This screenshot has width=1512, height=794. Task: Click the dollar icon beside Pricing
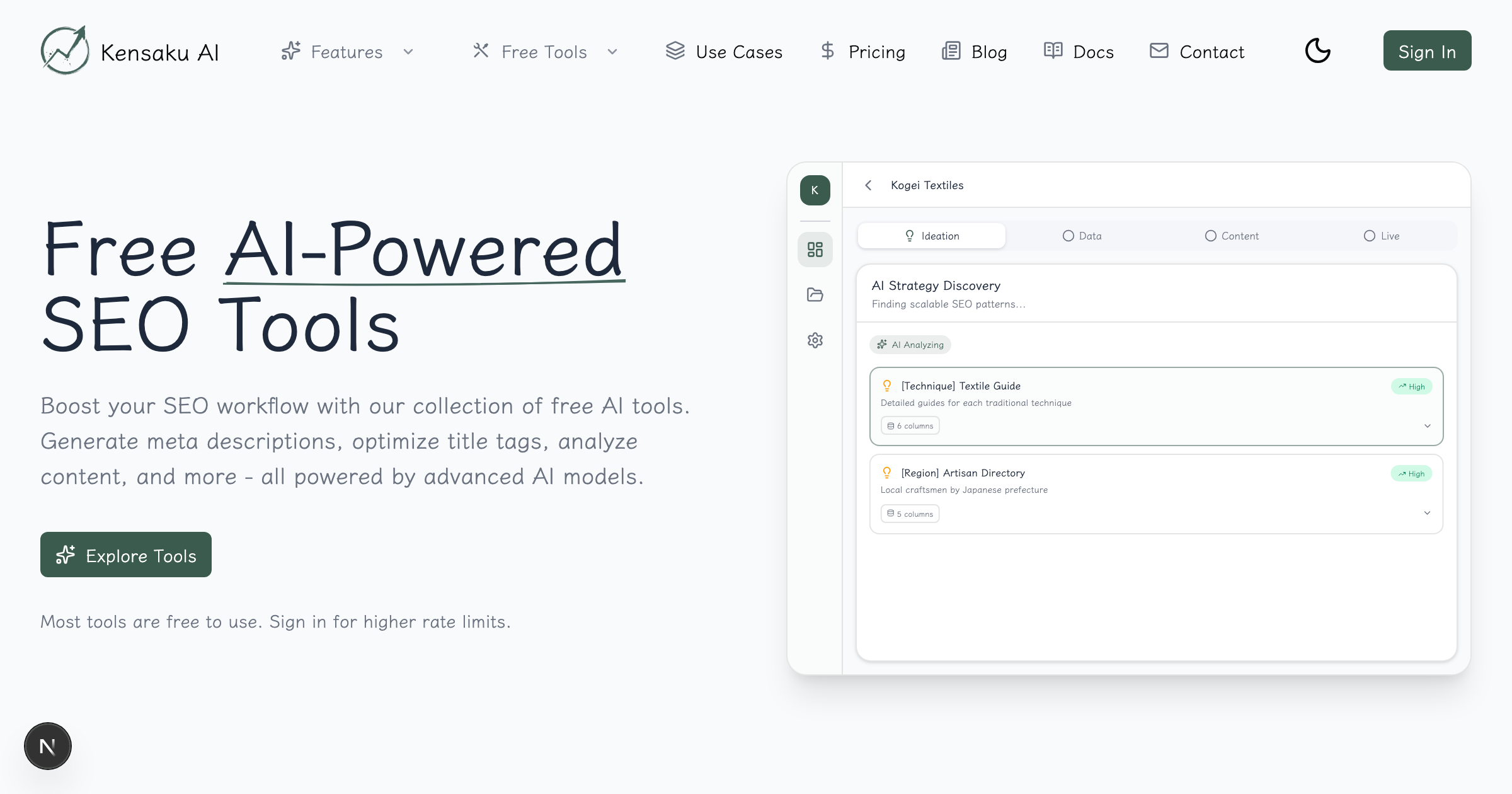tap(828, 50)
